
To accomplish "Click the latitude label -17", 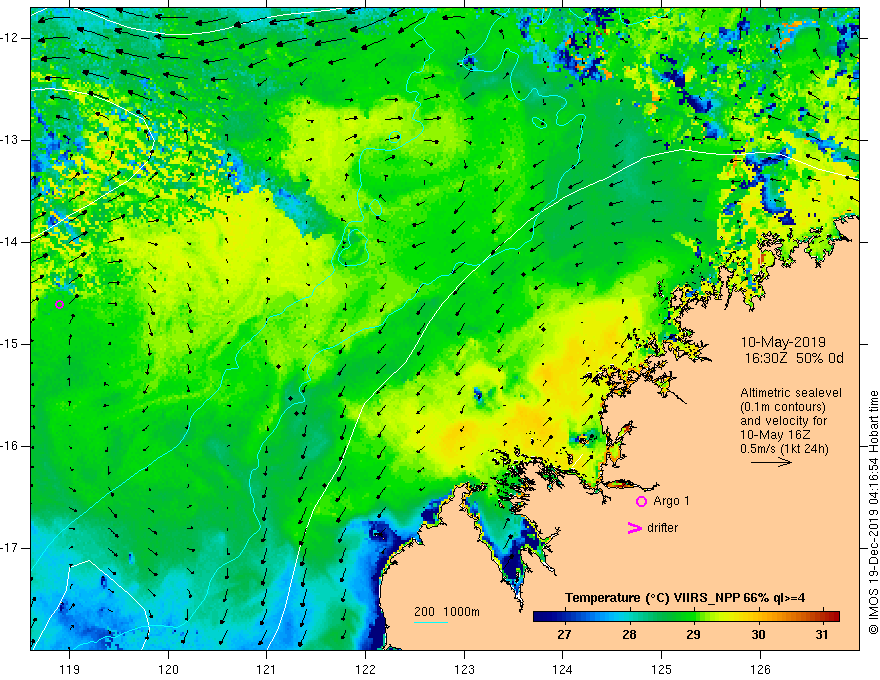I will (x=10, y=548).
